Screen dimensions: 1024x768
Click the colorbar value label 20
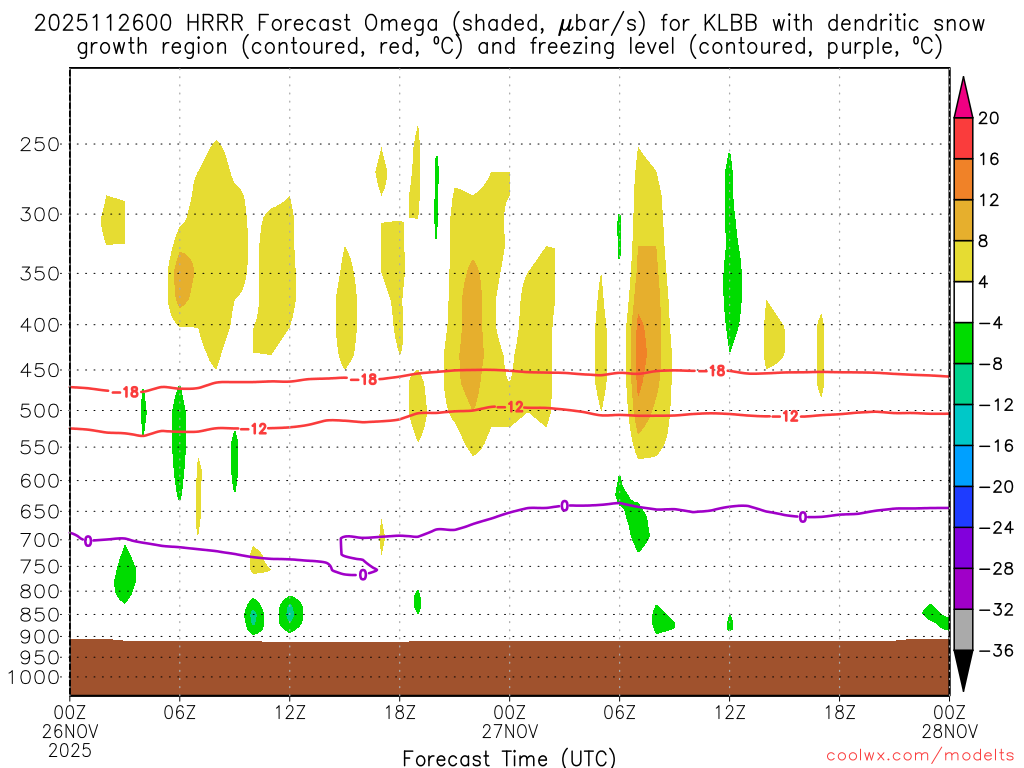click(x=989, y=118)
